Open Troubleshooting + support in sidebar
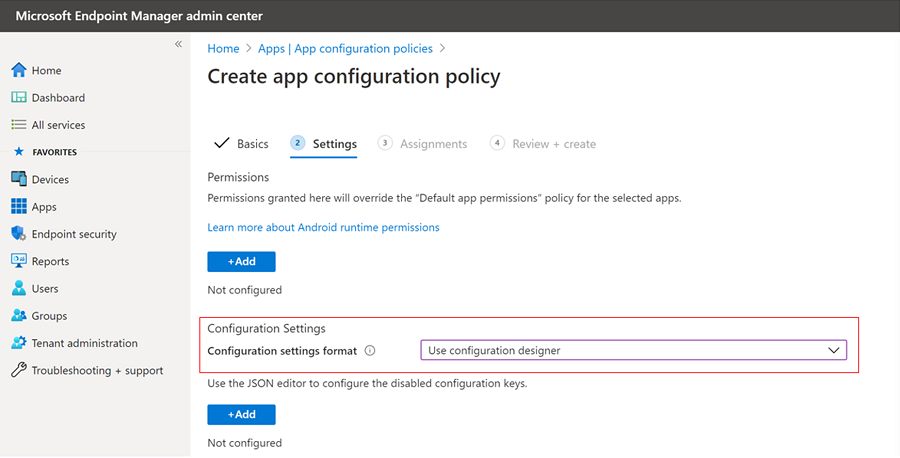900x458 pixels. coord(97,370)
